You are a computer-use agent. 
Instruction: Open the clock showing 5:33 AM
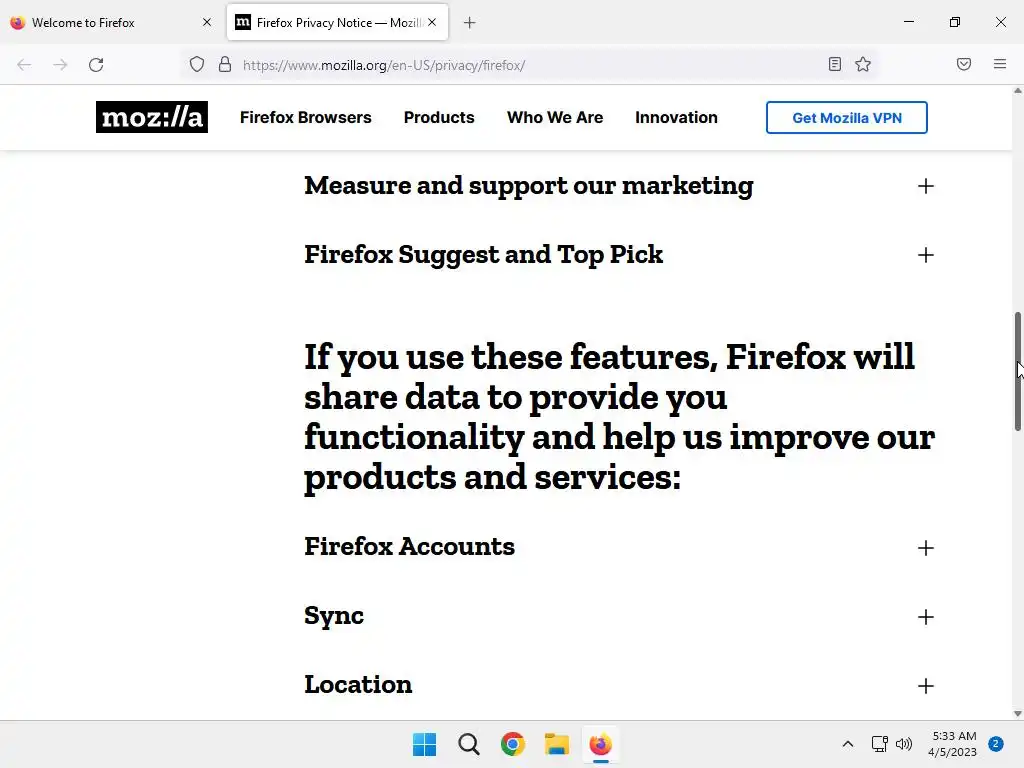953,744
